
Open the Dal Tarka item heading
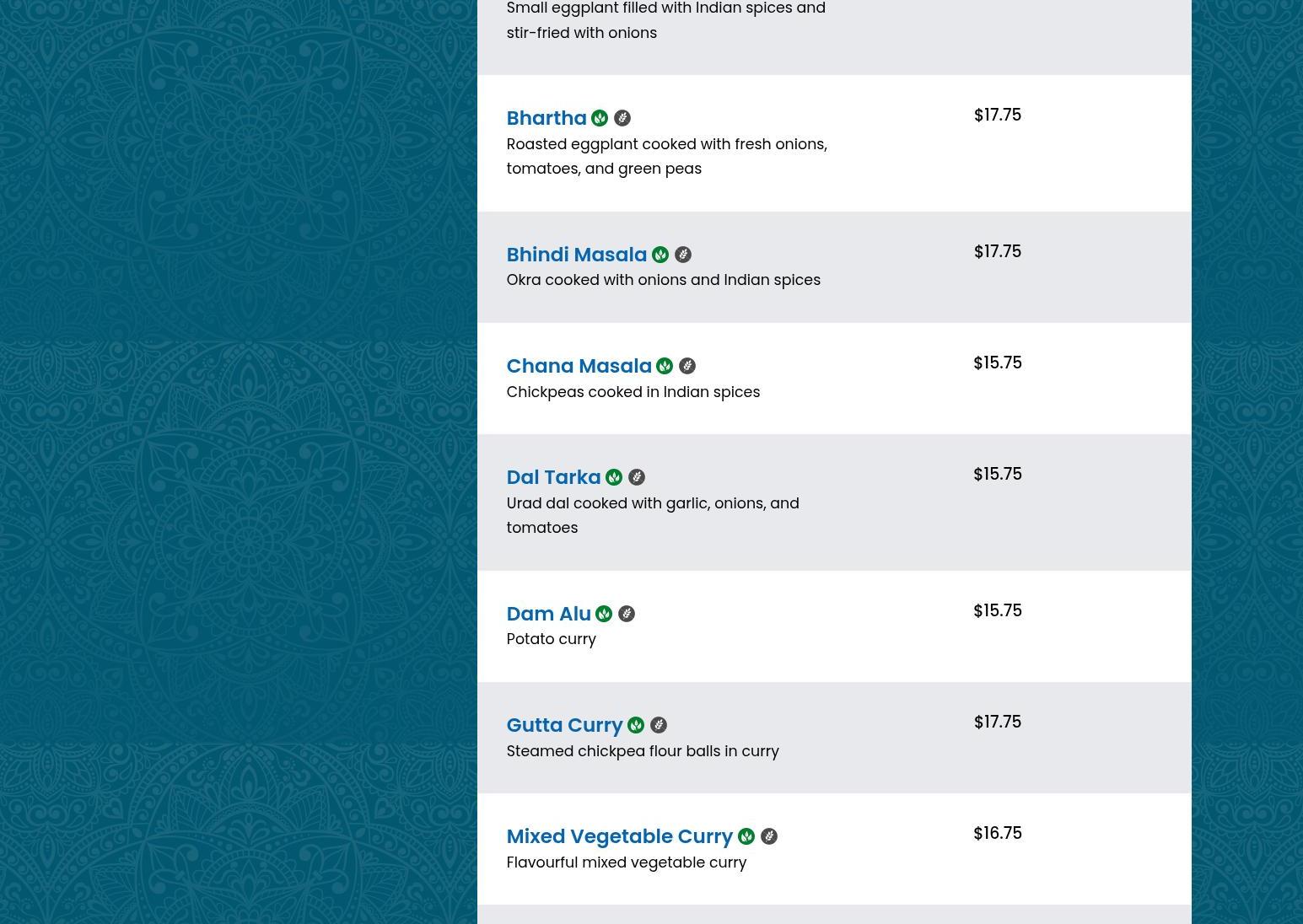(553, 477)
